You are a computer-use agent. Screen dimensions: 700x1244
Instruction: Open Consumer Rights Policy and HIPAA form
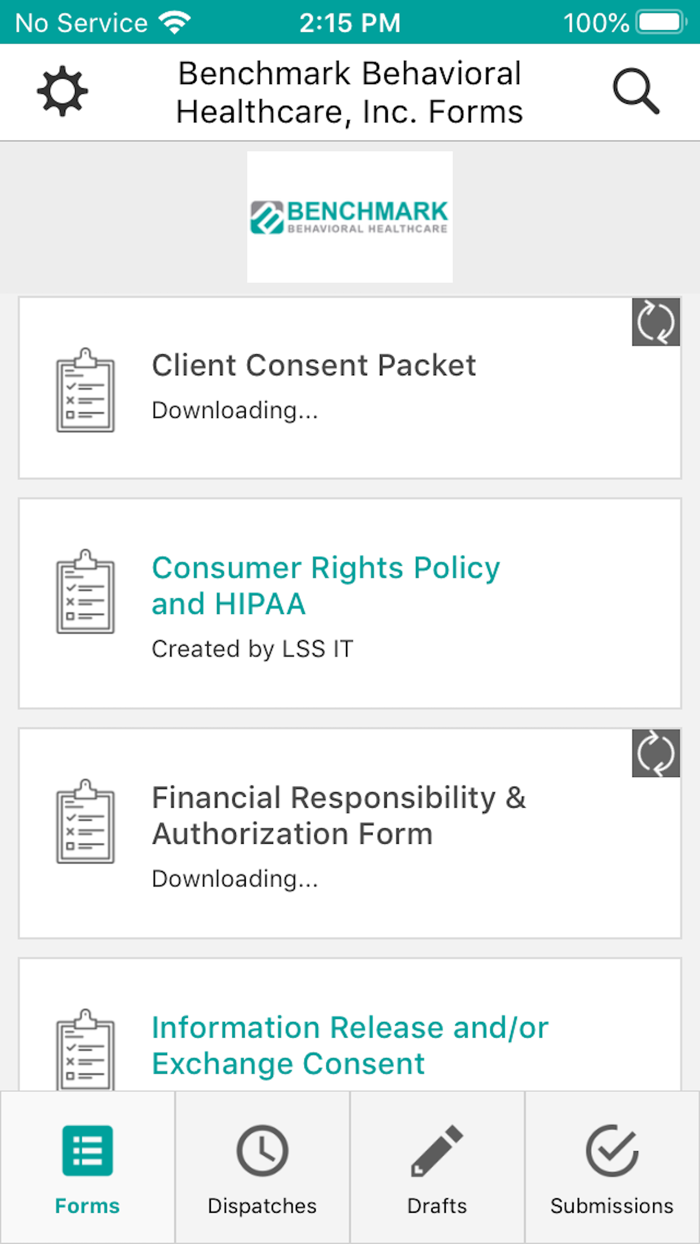click(325, 585)
